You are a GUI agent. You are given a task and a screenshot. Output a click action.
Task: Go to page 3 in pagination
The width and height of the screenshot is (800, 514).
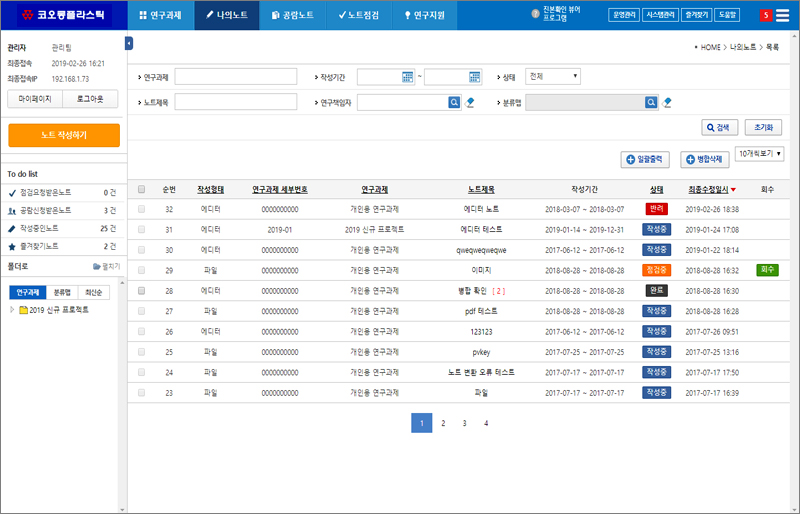pos(464,423)
